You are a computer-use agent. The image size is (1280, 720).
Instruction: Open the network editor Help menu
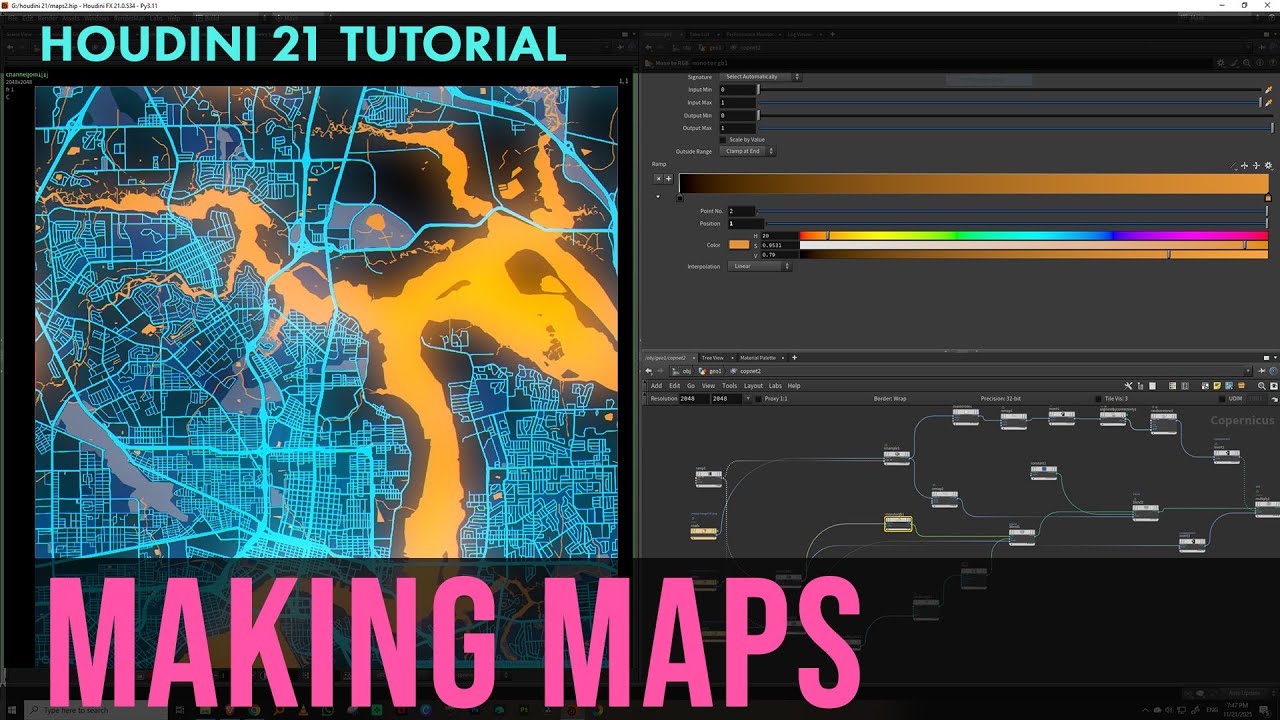[794, 386]
